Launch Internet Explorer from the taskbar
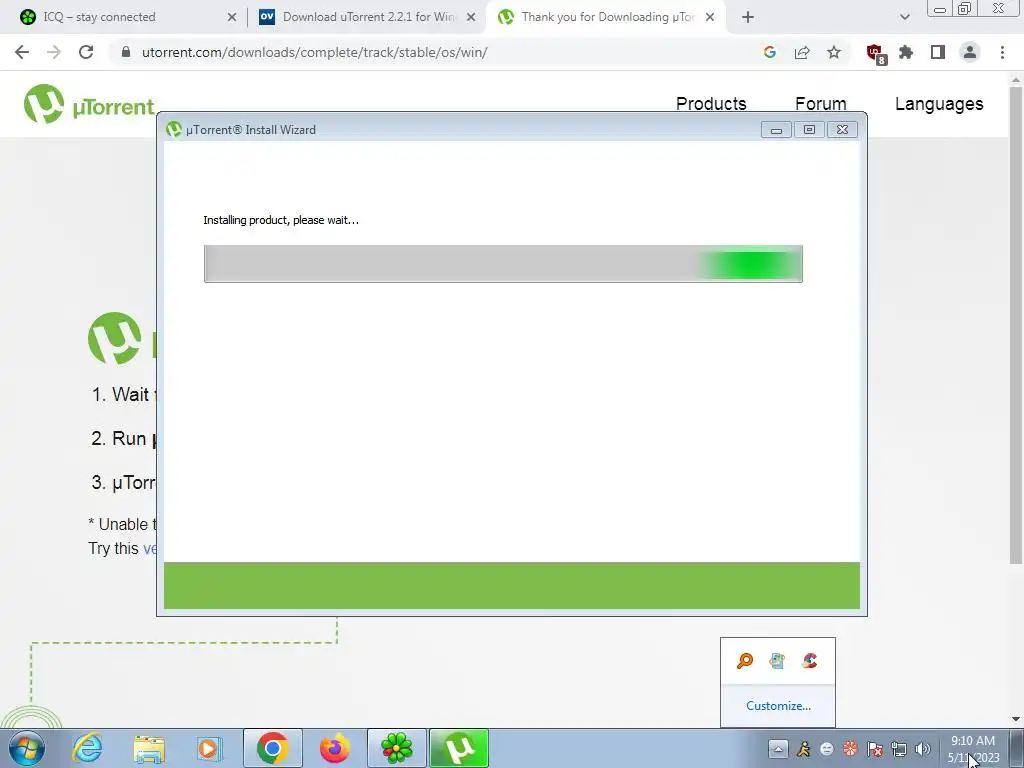 pos(87,748)
